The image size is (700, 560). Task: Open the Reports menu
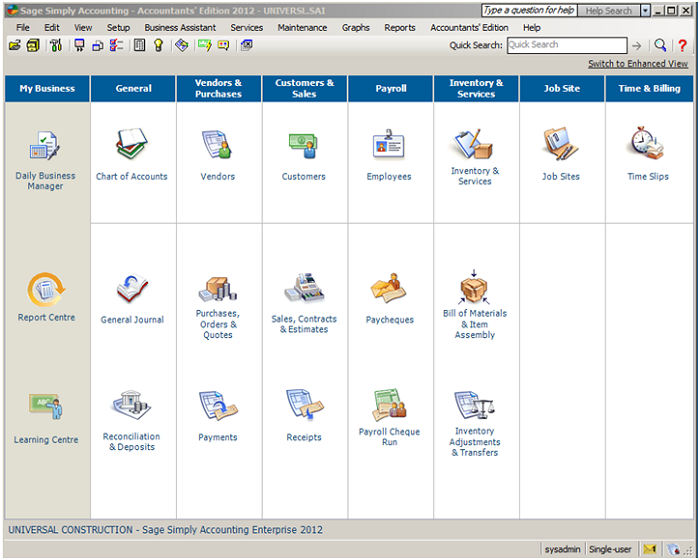[400, 28]
